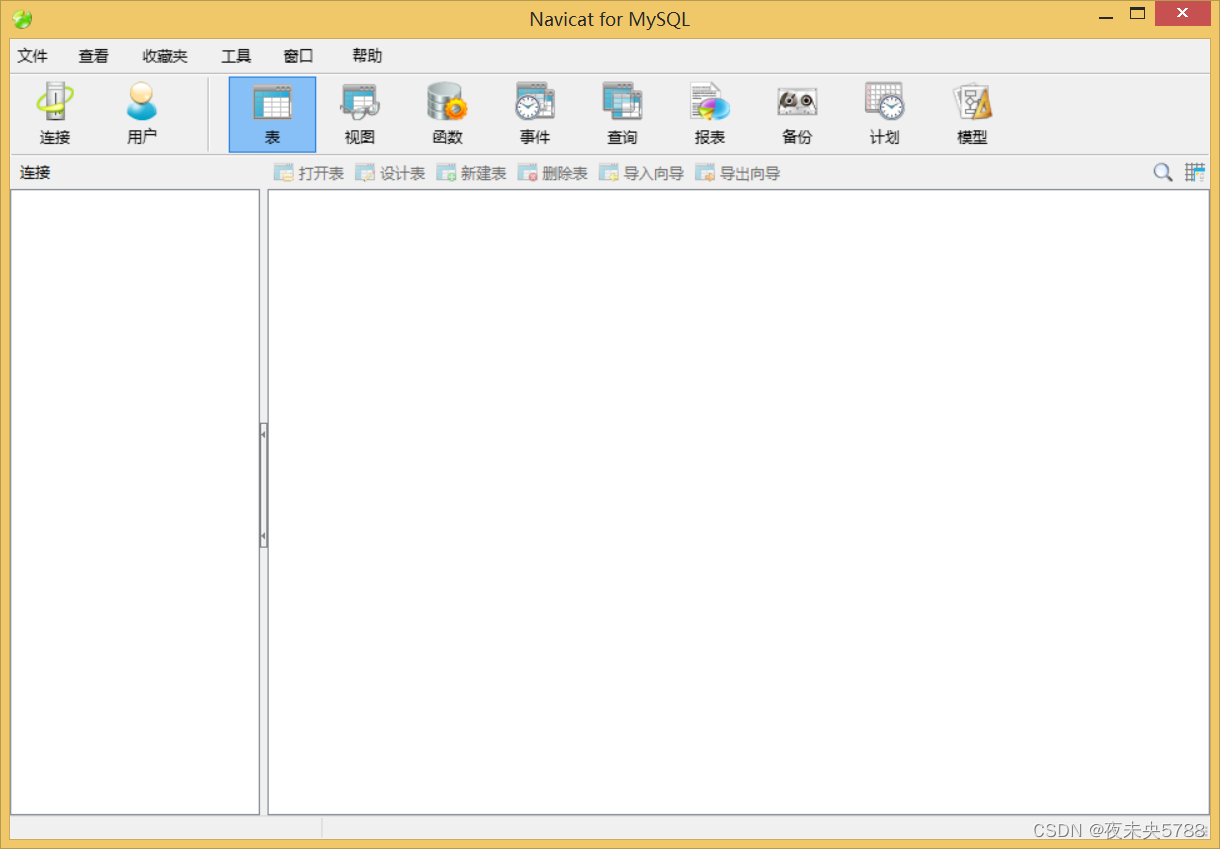1220x849 pixels.
Task: Click inside the empty table objects pane
Action: [x=738, y=502]
